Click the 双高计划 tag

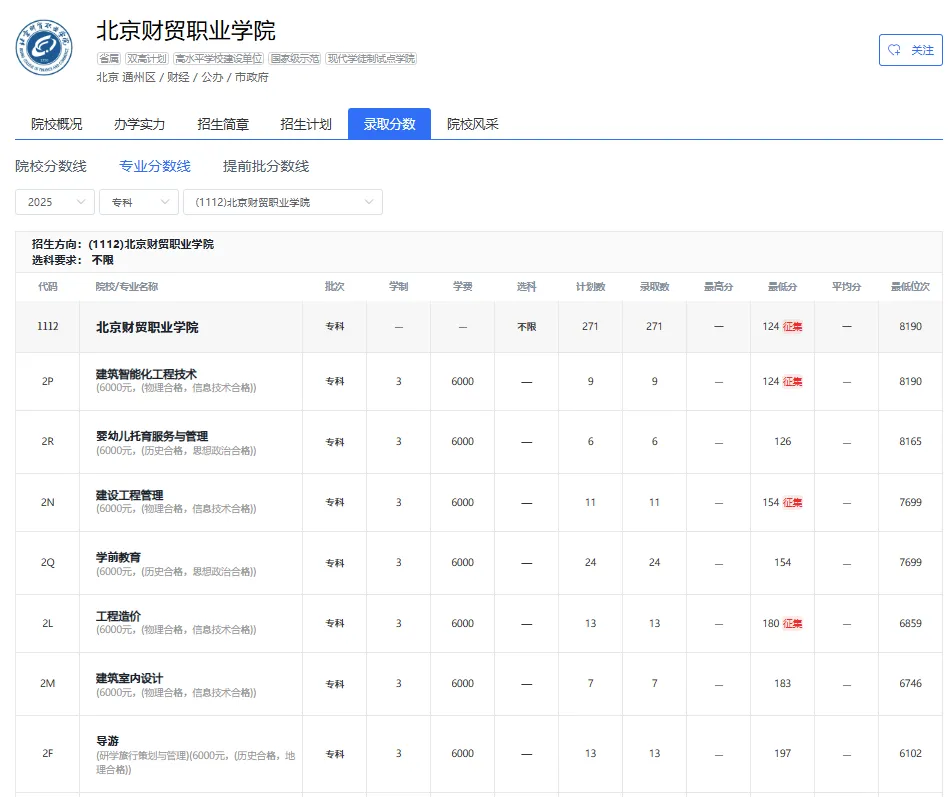coord(146,58)
